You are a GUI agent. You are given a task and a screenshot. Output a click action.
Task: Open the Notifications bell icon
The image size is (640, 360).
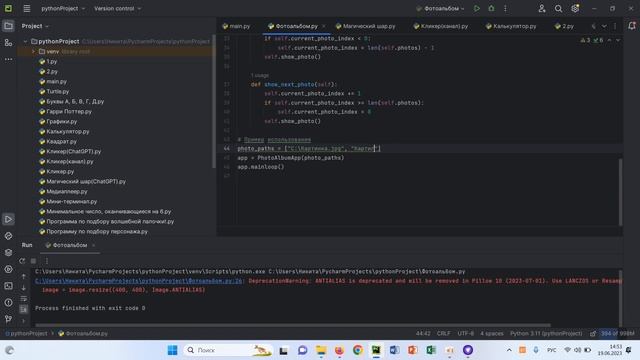(631, 26)
